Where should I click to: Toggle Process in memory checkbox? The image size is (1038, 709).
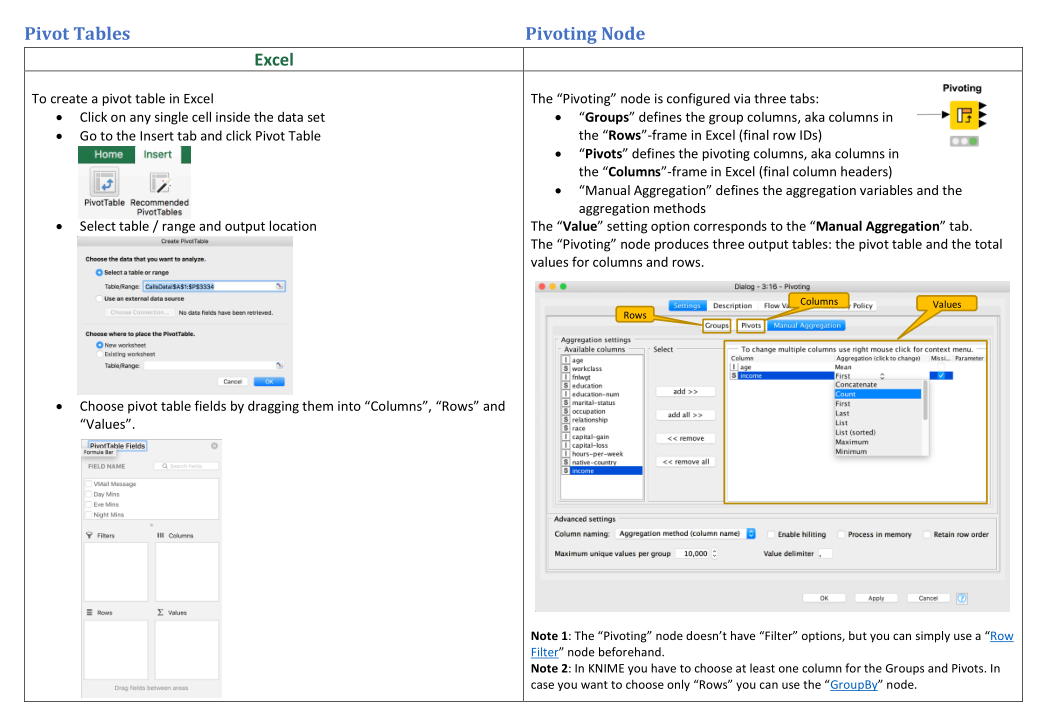click(841, 534)
